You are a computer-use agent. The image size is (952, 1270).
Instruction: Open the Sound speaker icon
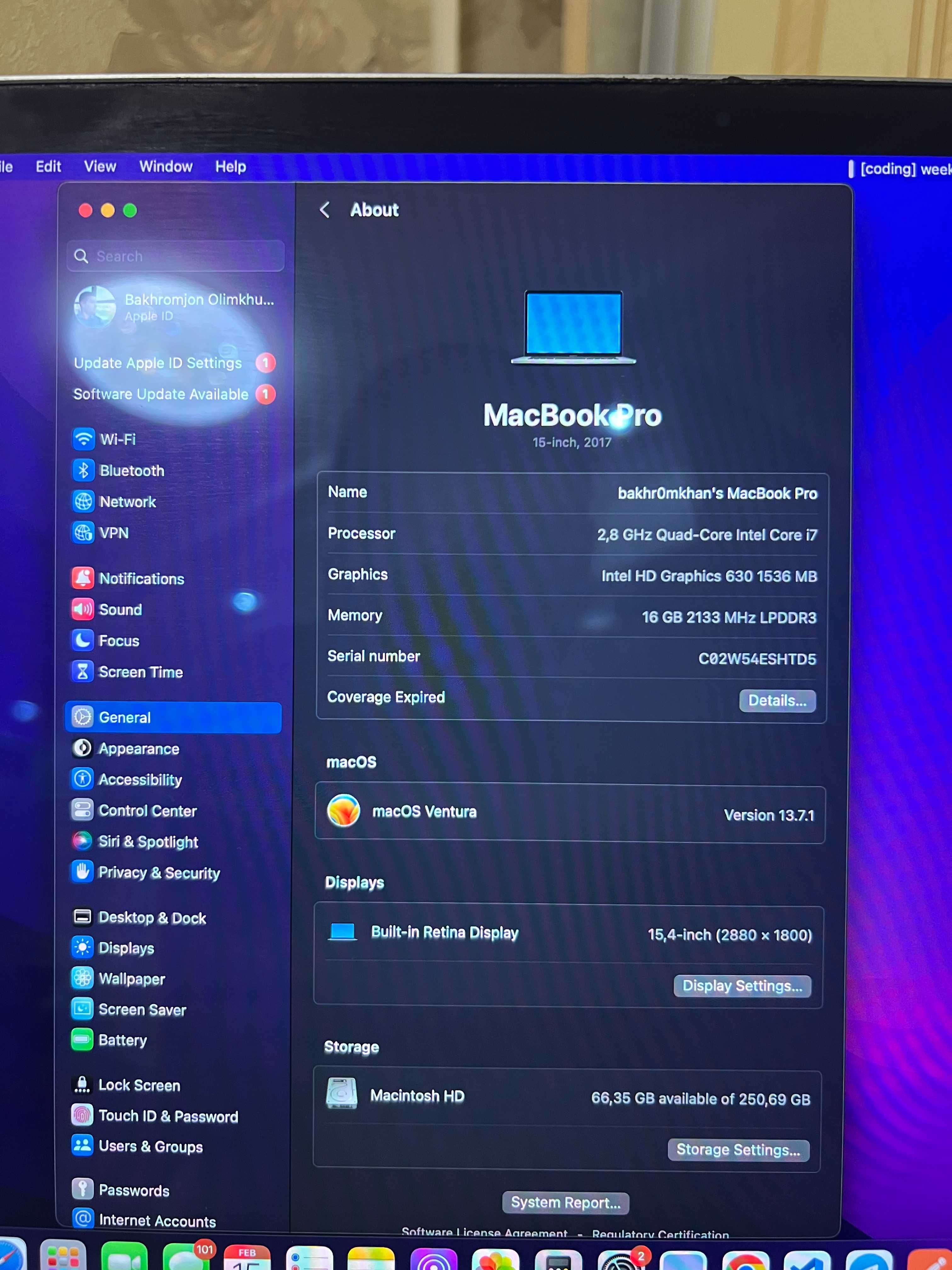[x=82, y=609]
